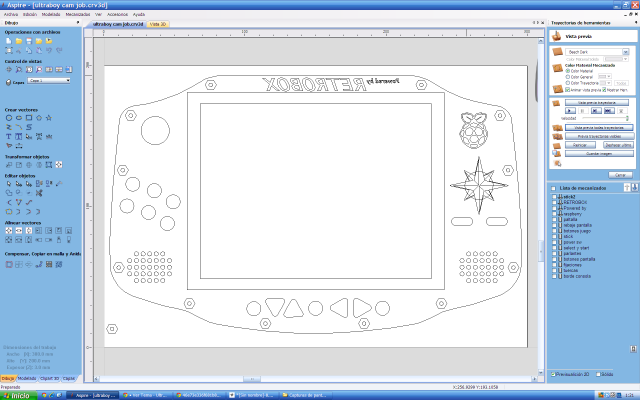Undo the last action with the undo arrow

(x=49, y=51)
